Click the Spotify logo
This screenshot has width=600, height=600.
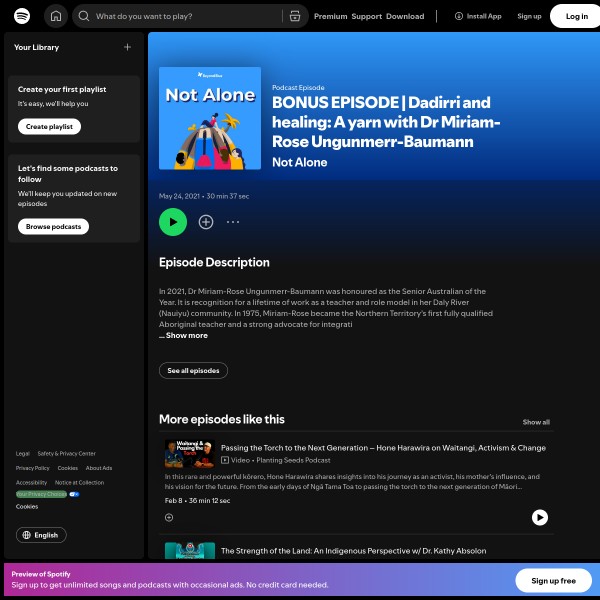tap(21, 16)
